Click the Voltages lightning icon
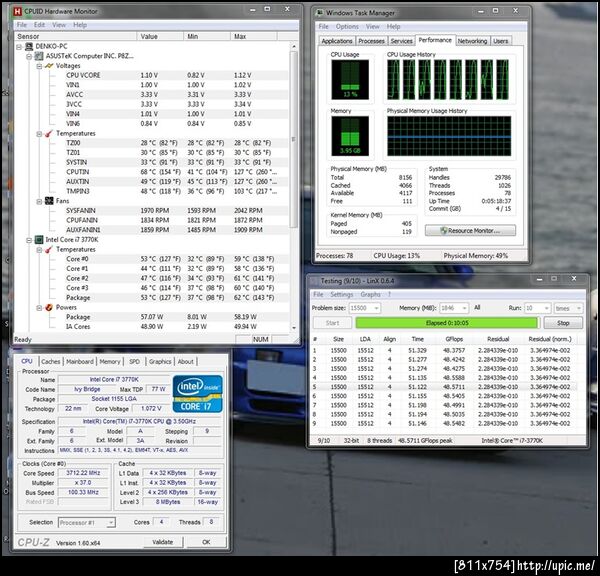Screen dimensions: 600x576 point(49,66)
